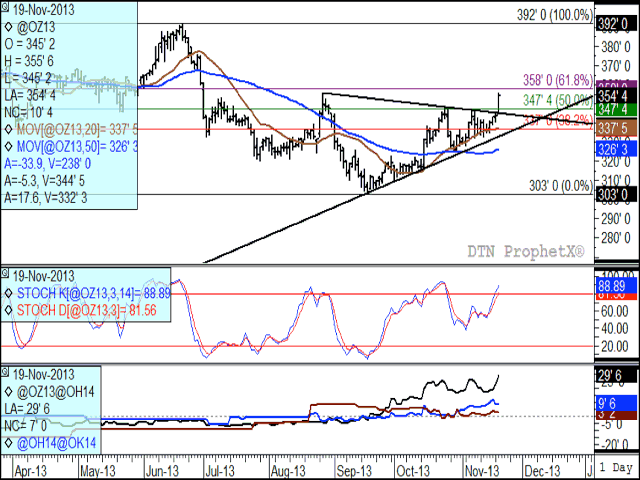Click the black 354' 4 last-price tag
The height and width of the screenshot is (480, 640).
pos(616,96)
